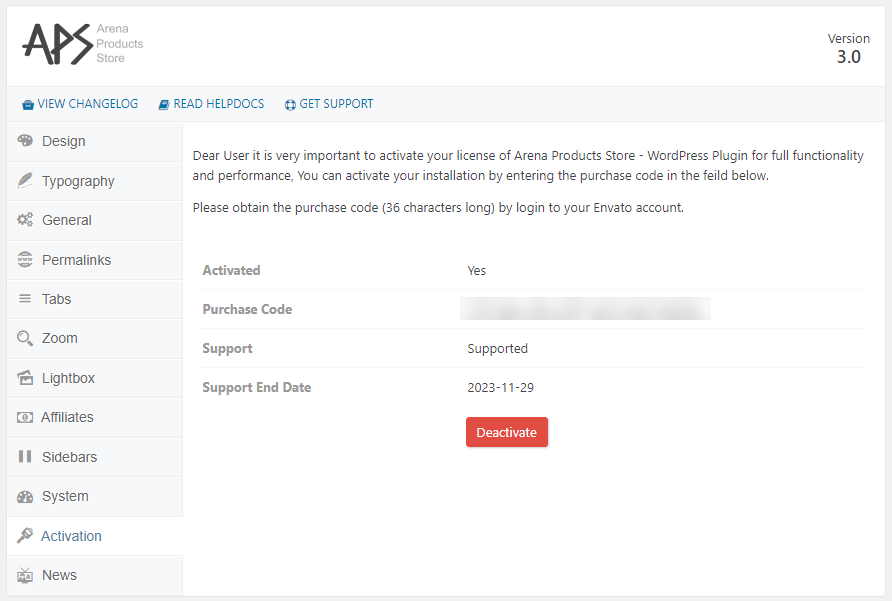Click the blurred Purchase Code value
The width and height of the screenshot is (892, 601).
(x=585, y=308)
